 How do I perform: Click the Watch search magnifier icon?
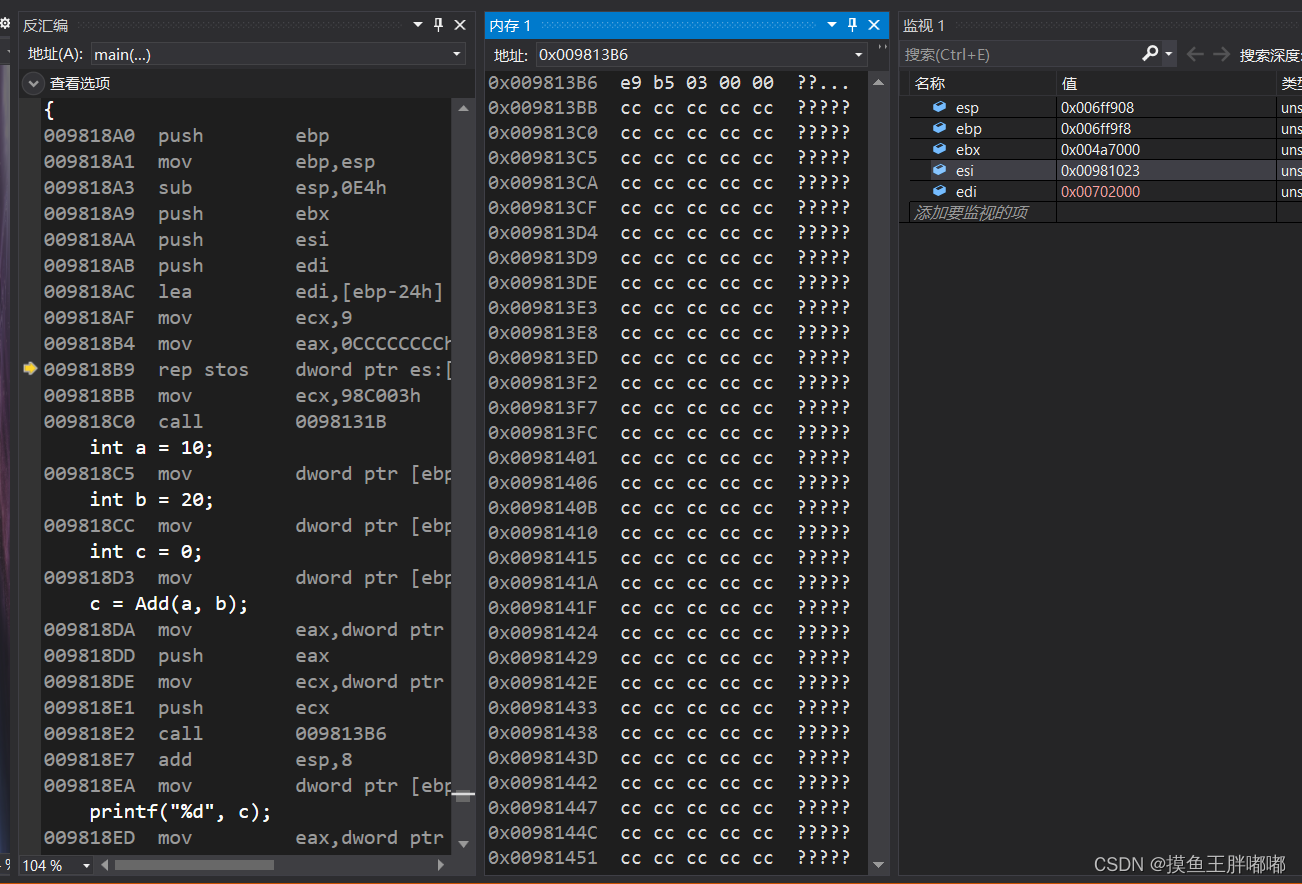[1150, 54]
